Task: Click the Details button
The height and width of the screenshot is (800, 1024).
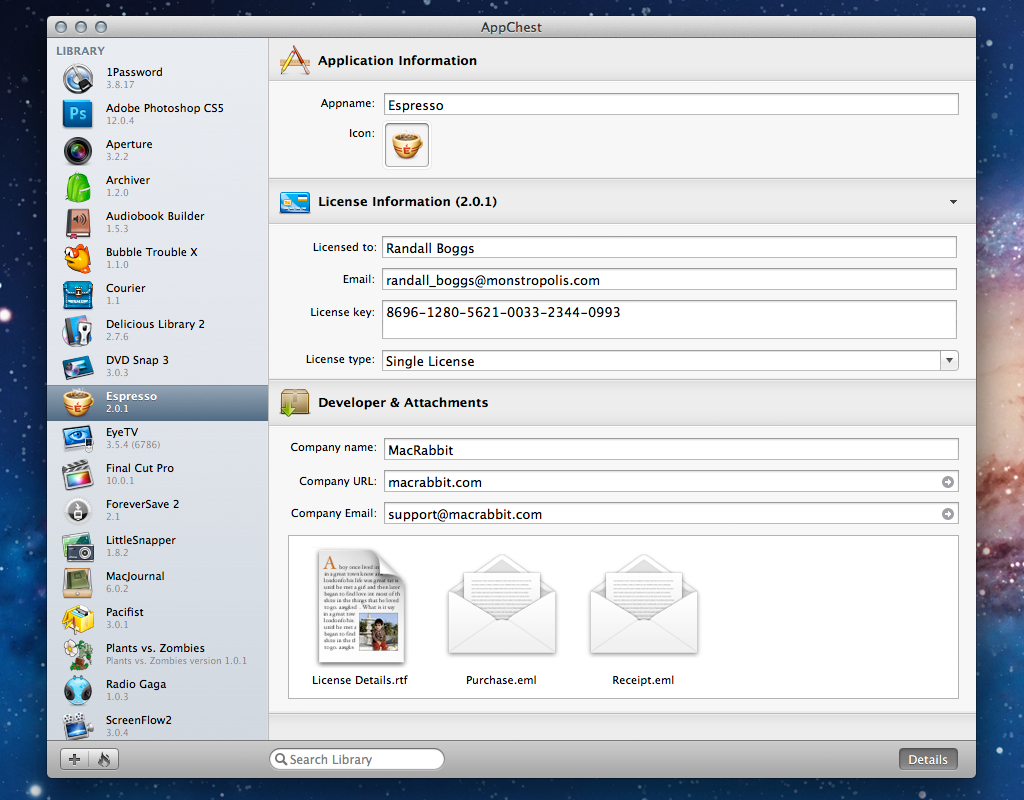Action: coord(928,760)
